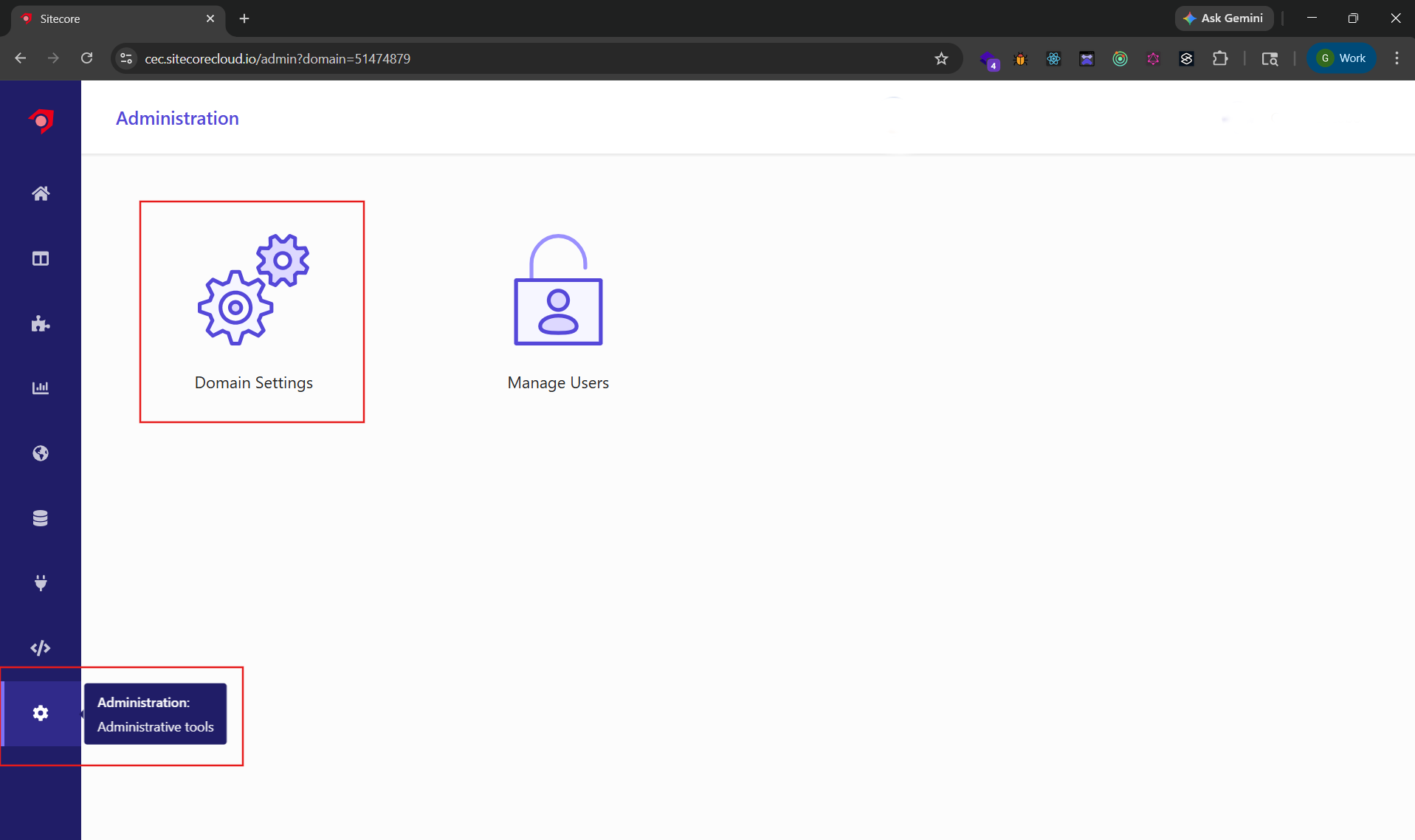Click the browser address bar URL
Viewport: 1415px width, 840px height.
278,58
